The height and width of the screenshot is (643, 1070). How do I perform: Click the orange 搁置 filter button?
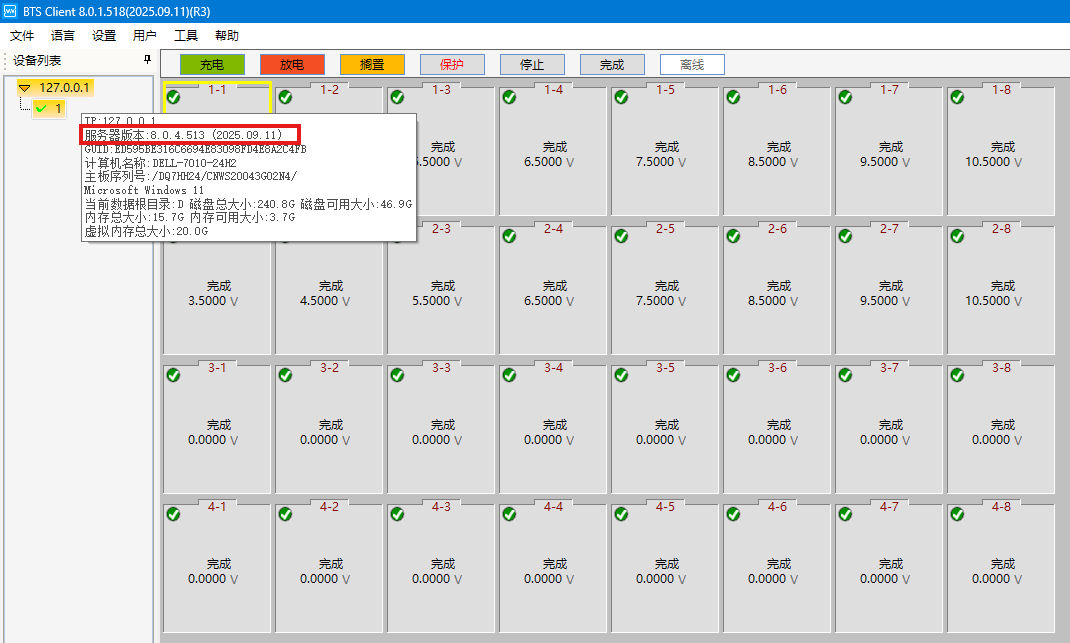tap(372, 64)
